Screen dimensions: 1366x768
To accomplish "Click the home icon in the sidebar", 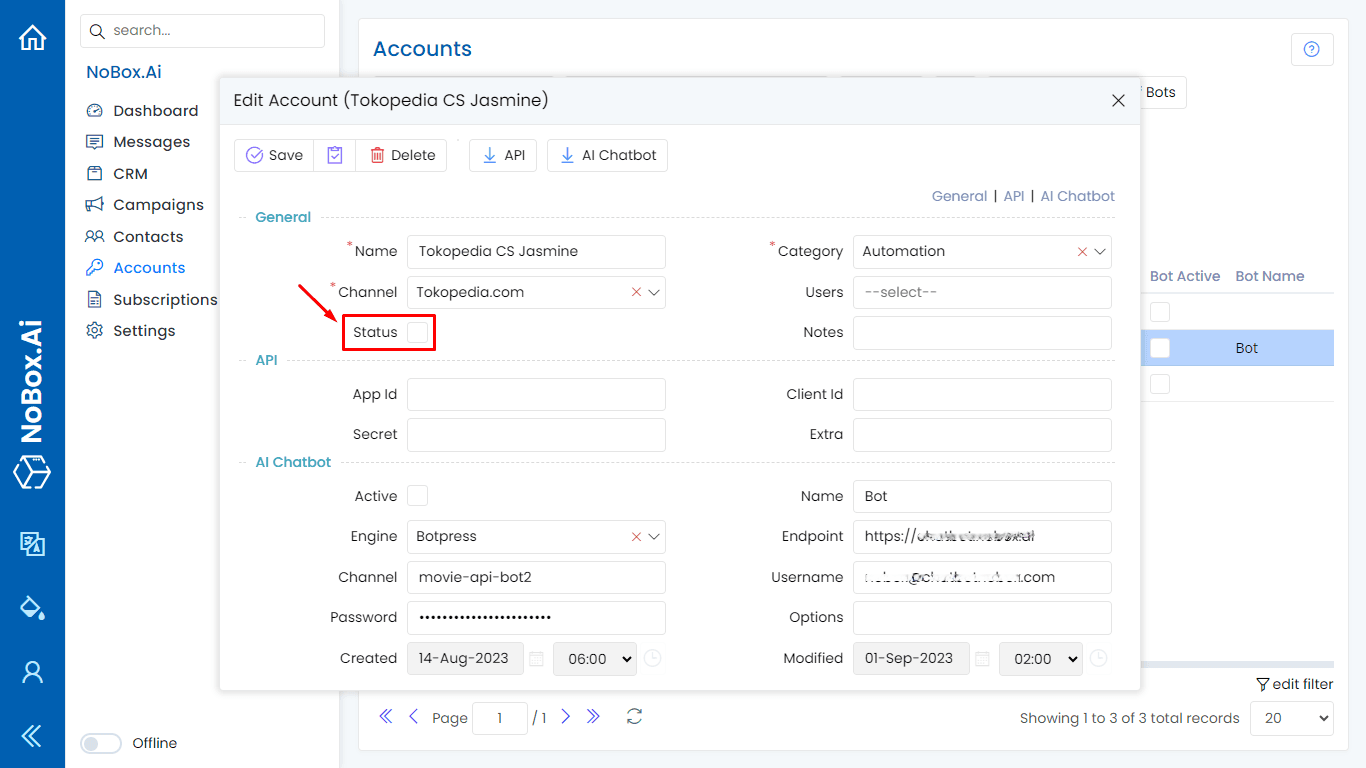I will tap(33, 38).
